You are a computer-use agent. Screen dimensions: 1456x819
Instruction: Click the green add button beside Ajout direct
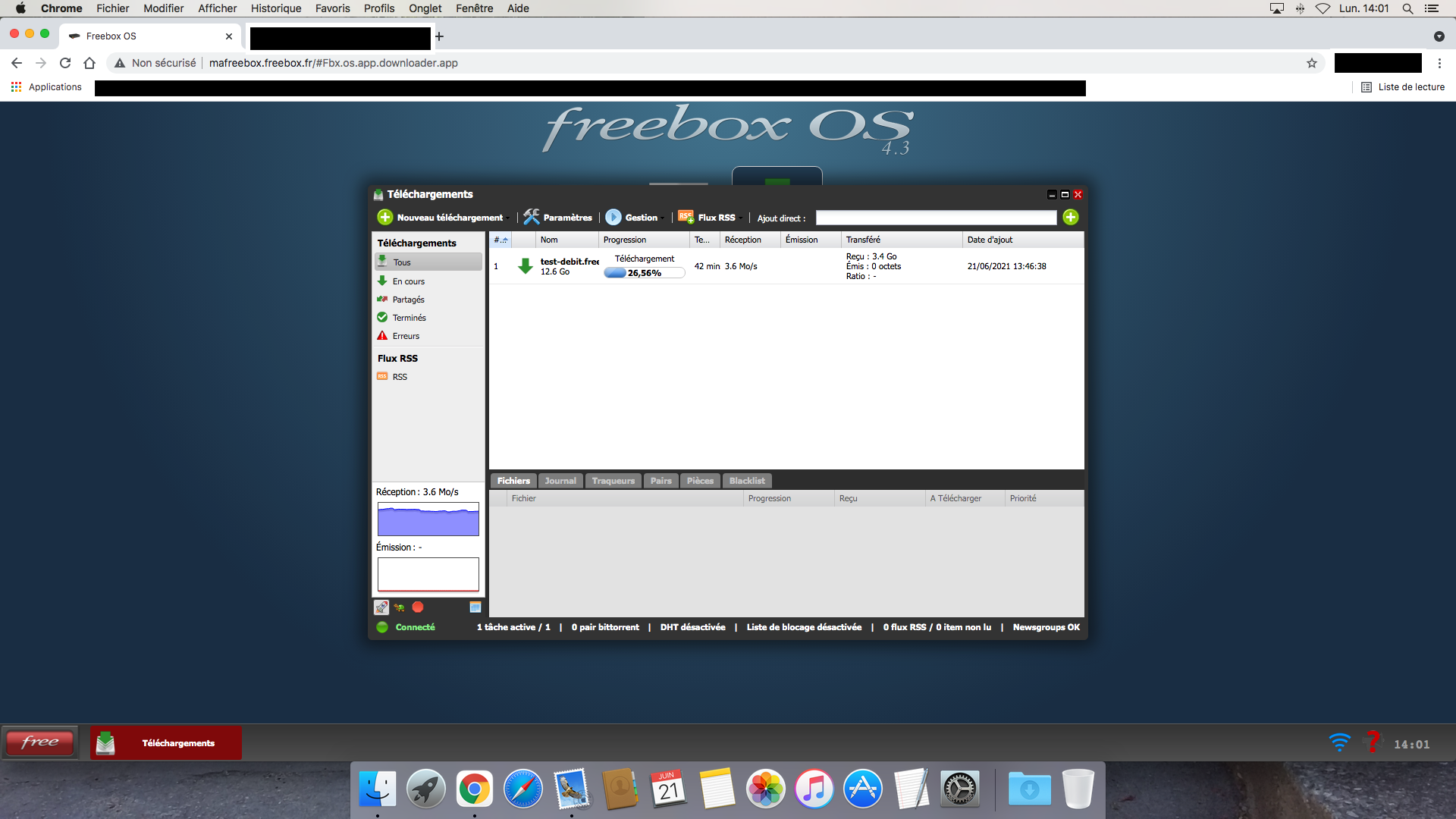tap(1071, 218)
